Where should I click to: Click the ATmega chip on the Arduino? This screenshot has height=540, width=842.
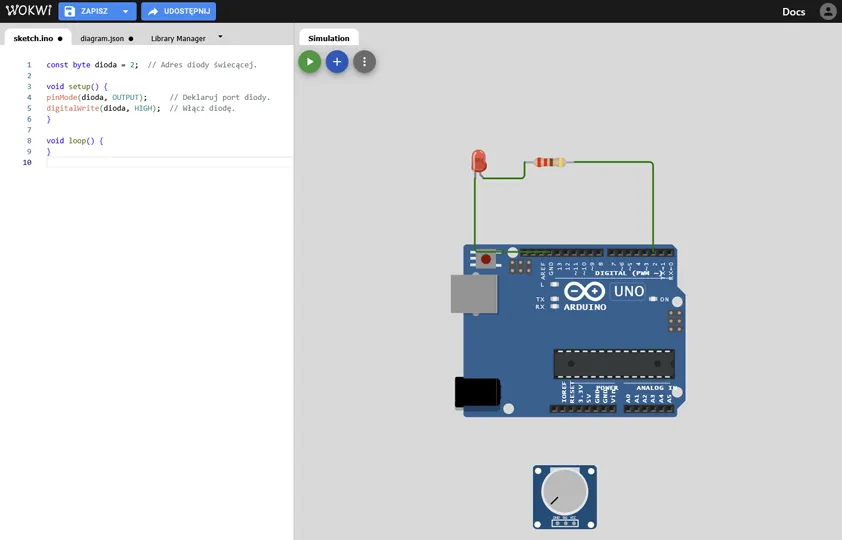click(x=614, y=364)
